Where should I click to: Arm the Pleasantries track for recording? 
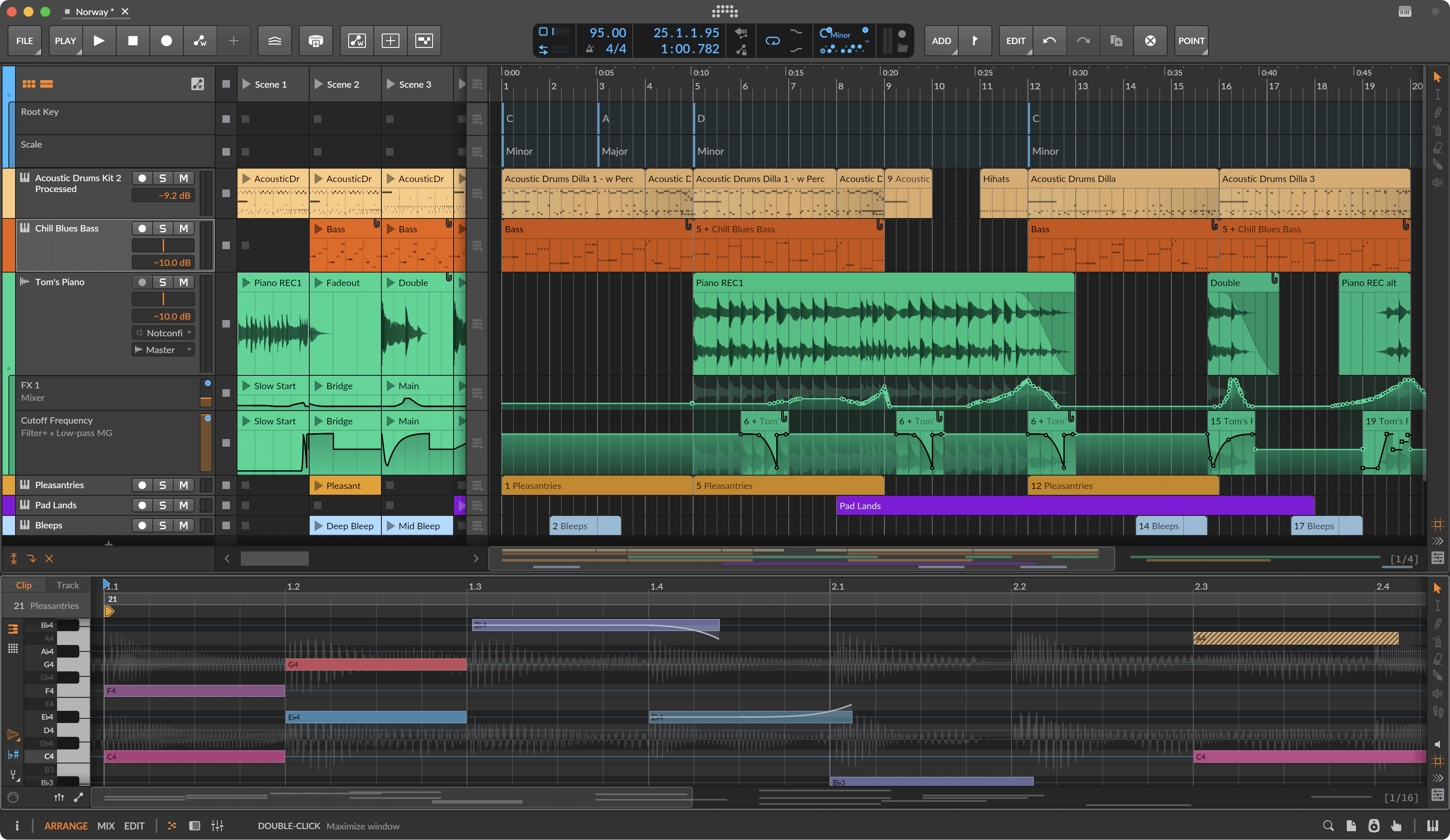[x=143, y=485]
